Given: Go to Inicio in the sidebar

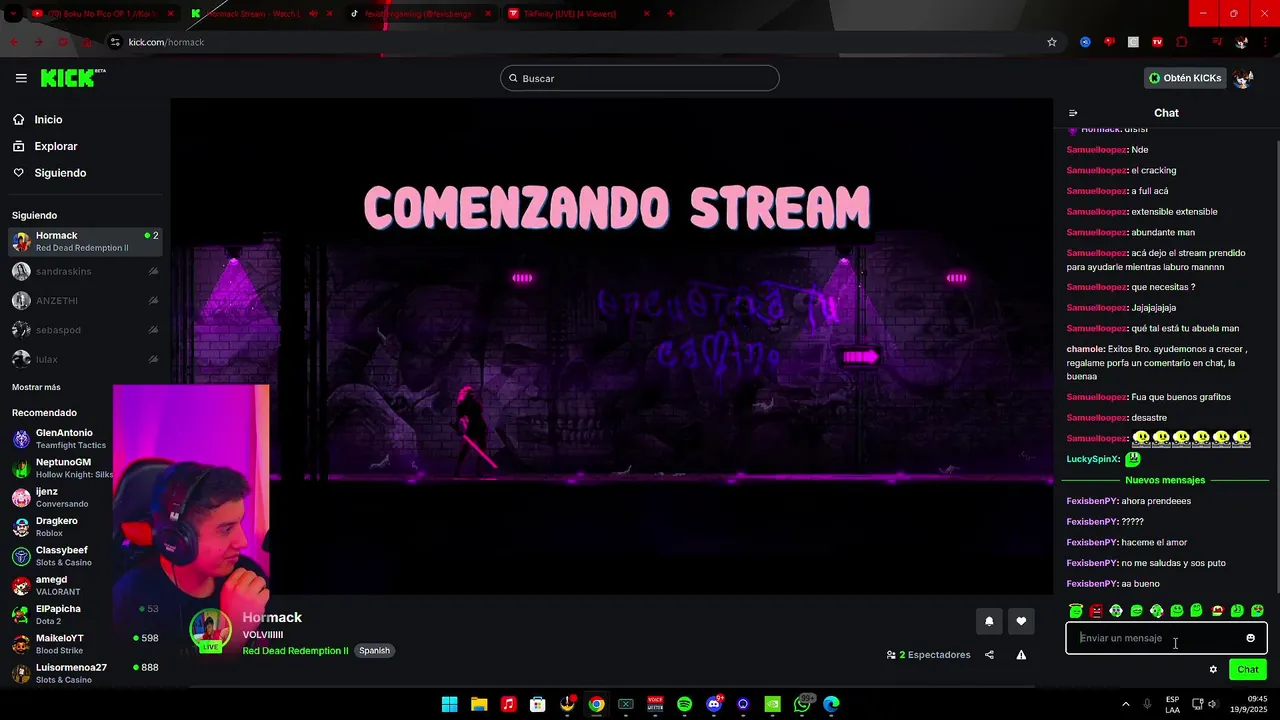Looking at the screenshot, I should click(x=48, y=119).
